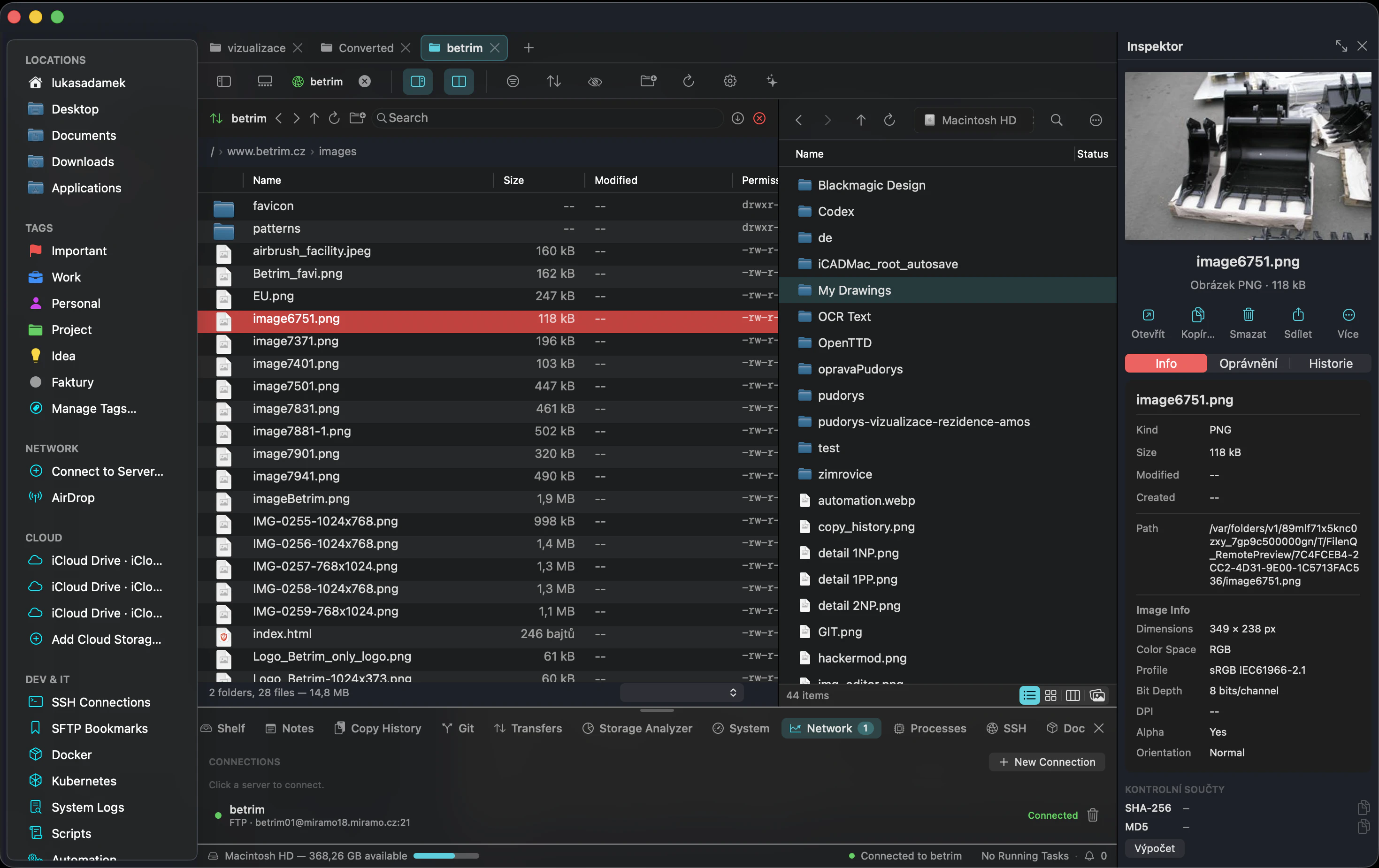Click the New Connection button
The height and width of the screenshot is (868, 1379).
pos(1047,761)
